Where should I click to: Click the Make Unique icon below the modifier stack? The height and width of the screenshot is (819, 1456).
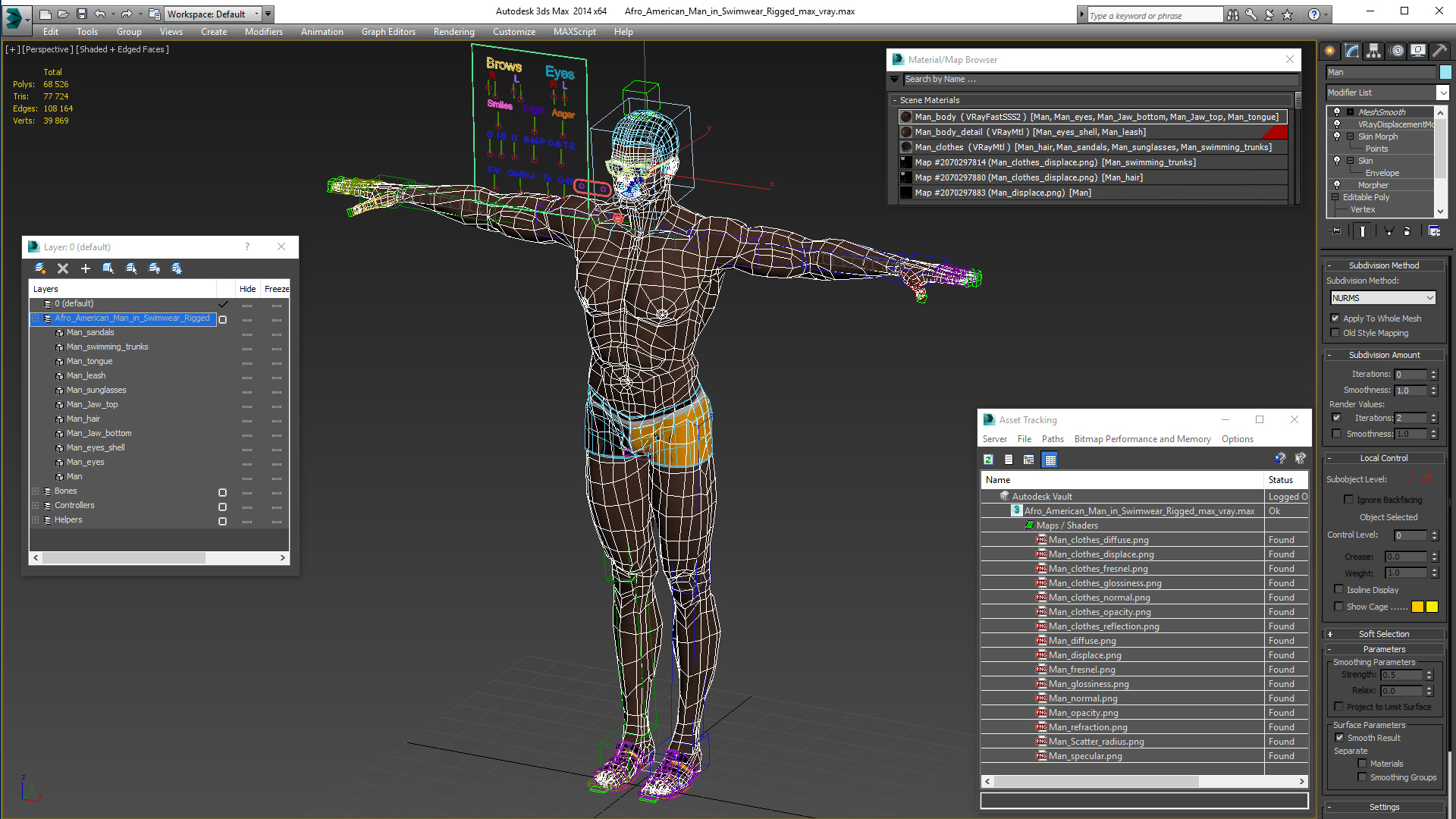click(x=1389, y=231)
